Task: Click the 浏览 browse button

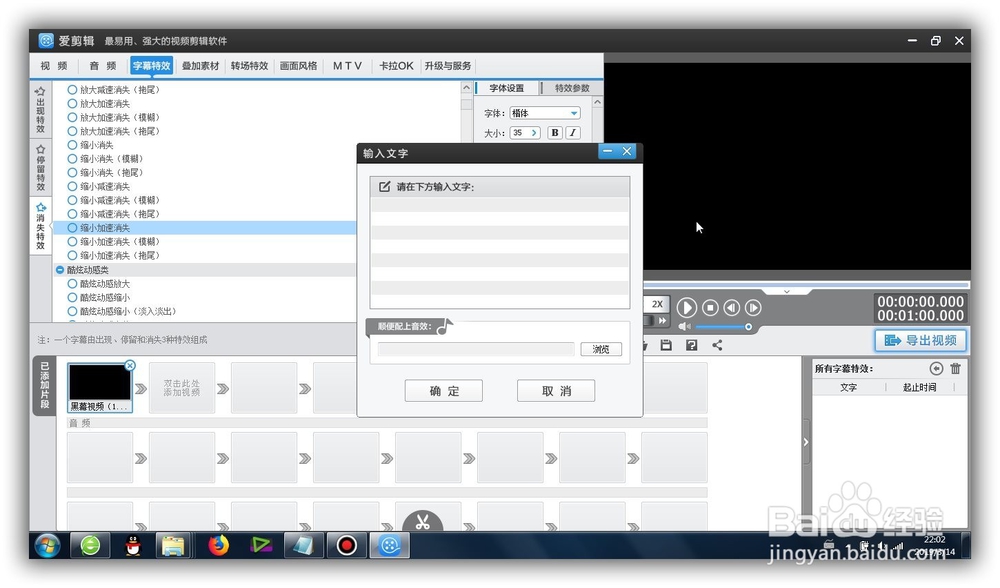Action: (x=601, y=349)
